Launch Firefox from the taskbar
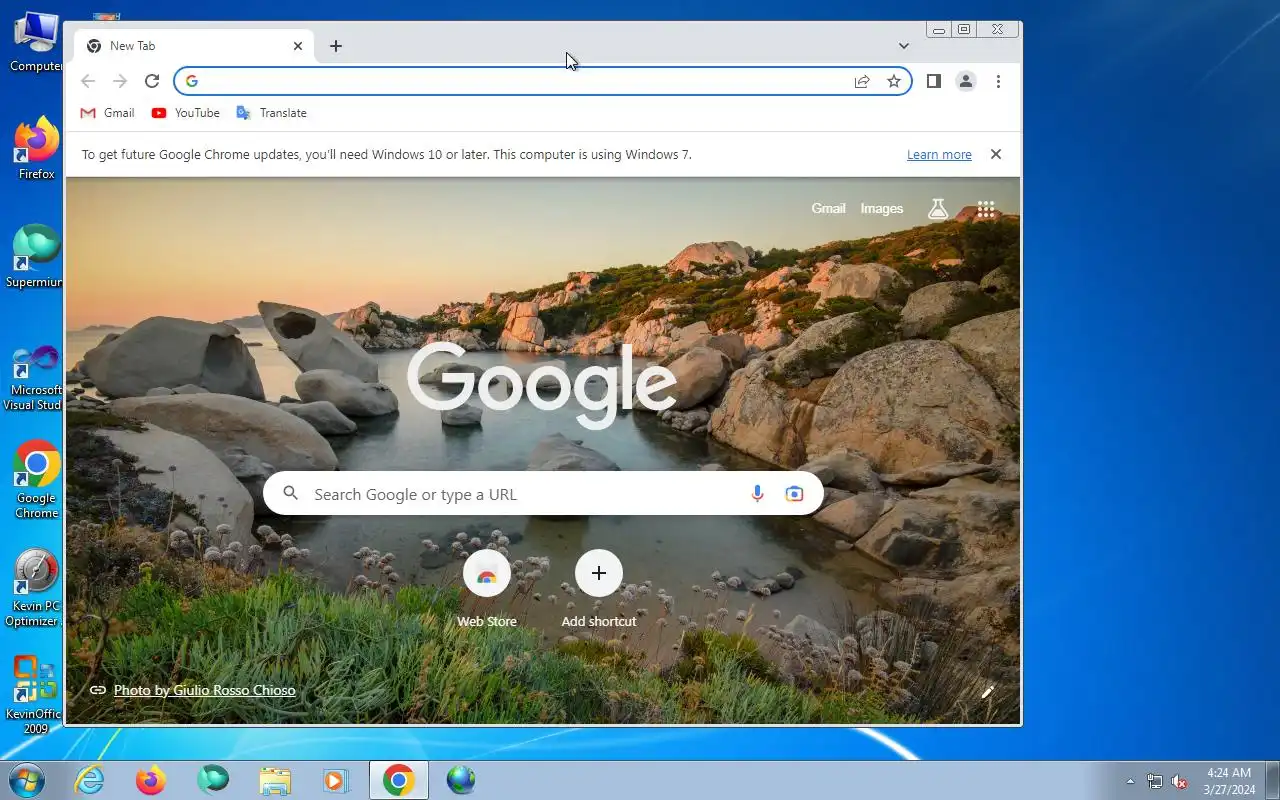The image size is (1280, 800). 151,780
